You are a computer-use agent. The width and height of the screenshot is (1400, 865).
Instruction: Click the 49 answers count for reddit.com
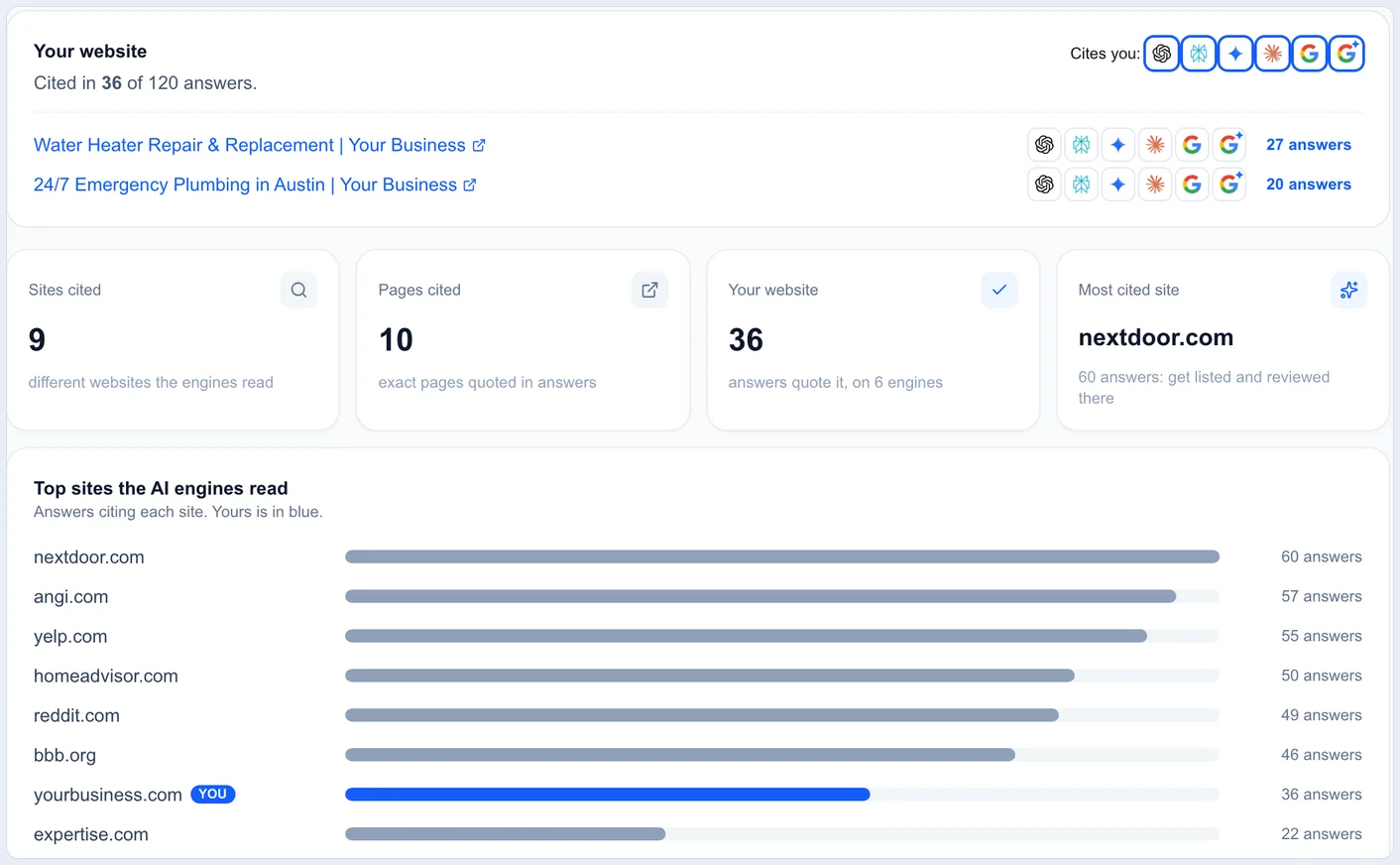click(x=1322, y=715)
